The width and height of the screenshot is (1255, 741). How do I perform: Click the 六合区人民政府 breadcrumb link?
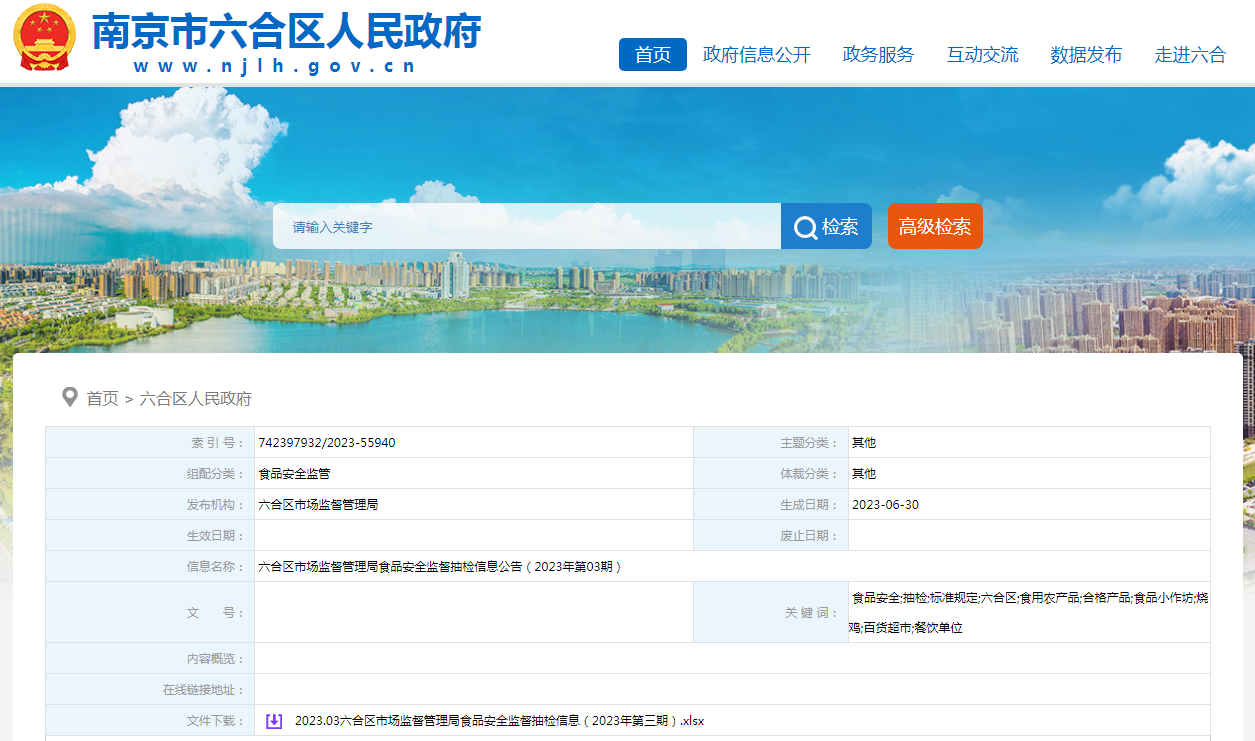coord(196,398)
